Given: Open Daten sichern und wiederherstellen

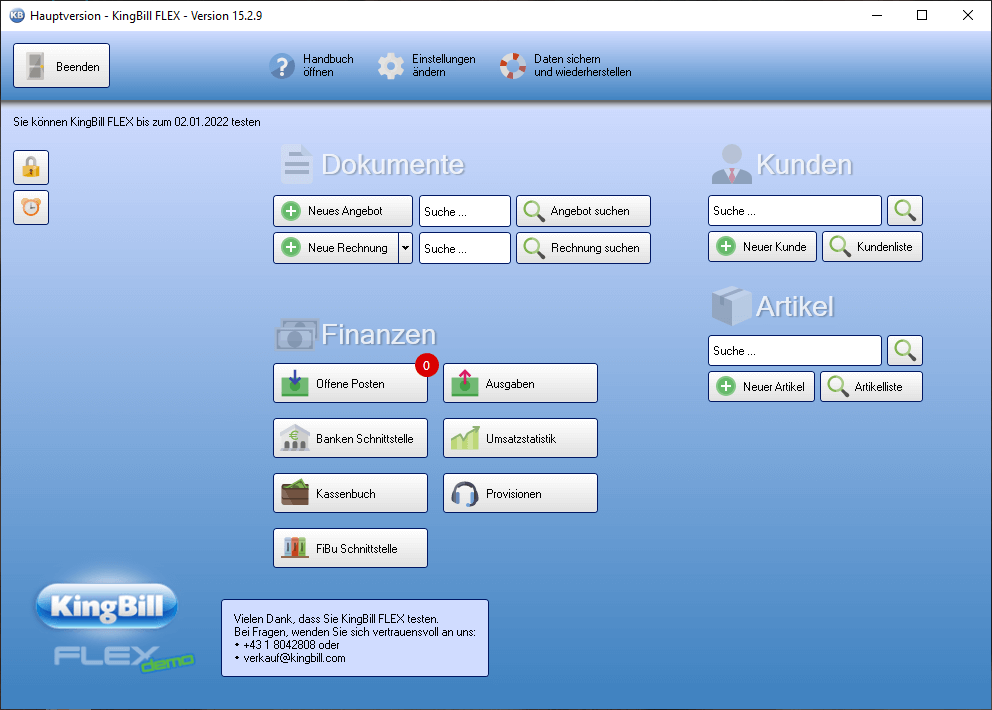Looking at the screenshot, I should point(566,66).
